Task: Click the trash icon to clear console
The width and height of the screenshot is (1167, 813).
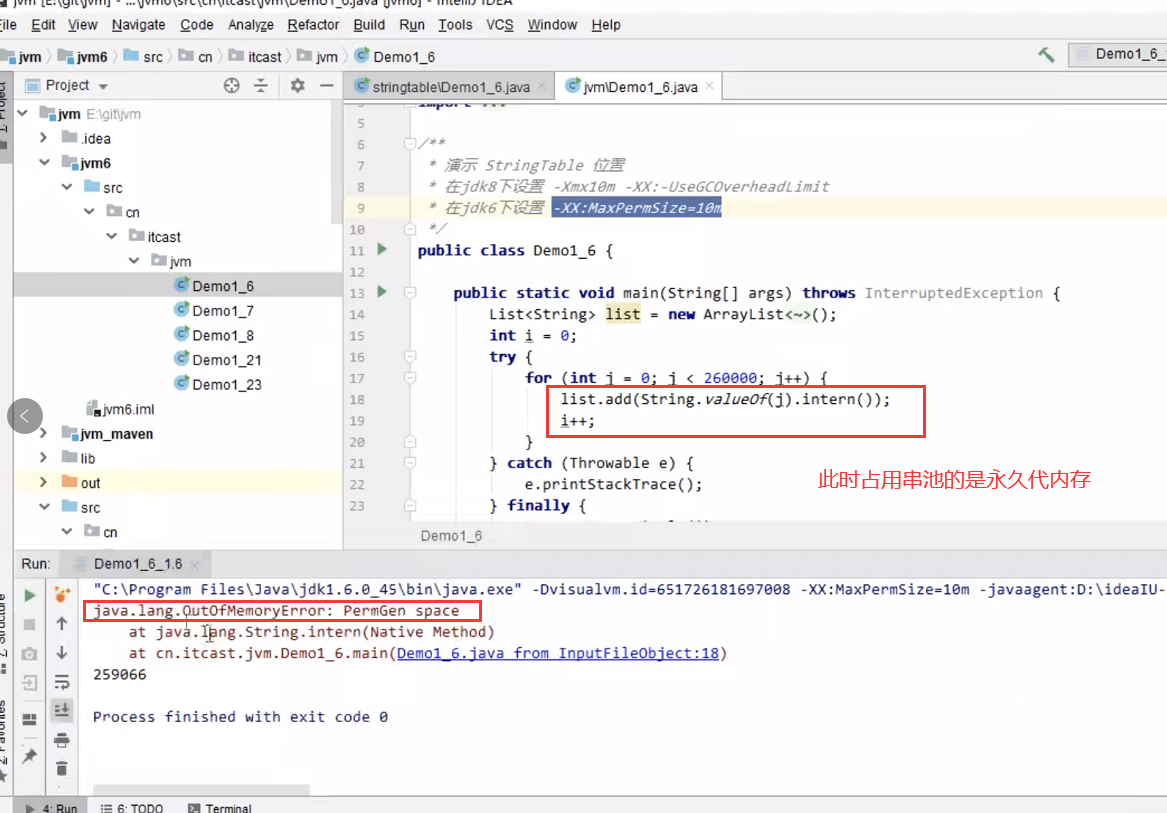Action: (61, 768)
